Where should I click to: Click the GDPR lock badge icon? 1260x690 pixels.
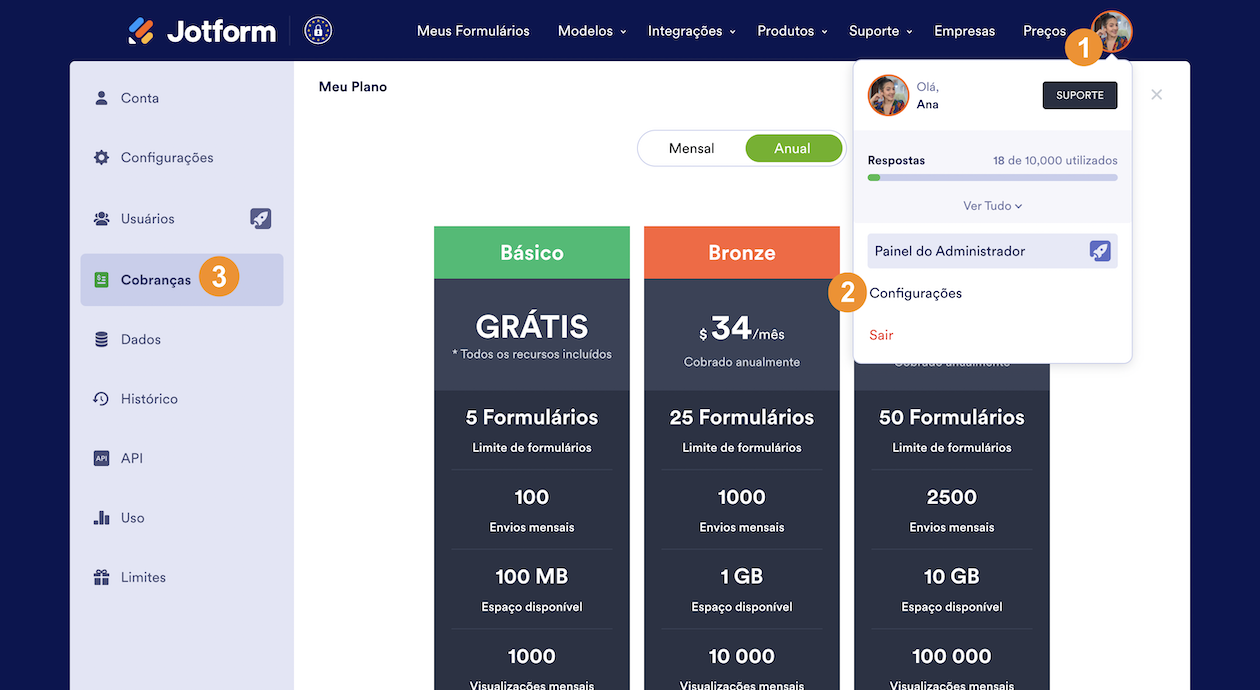[318, 31]
